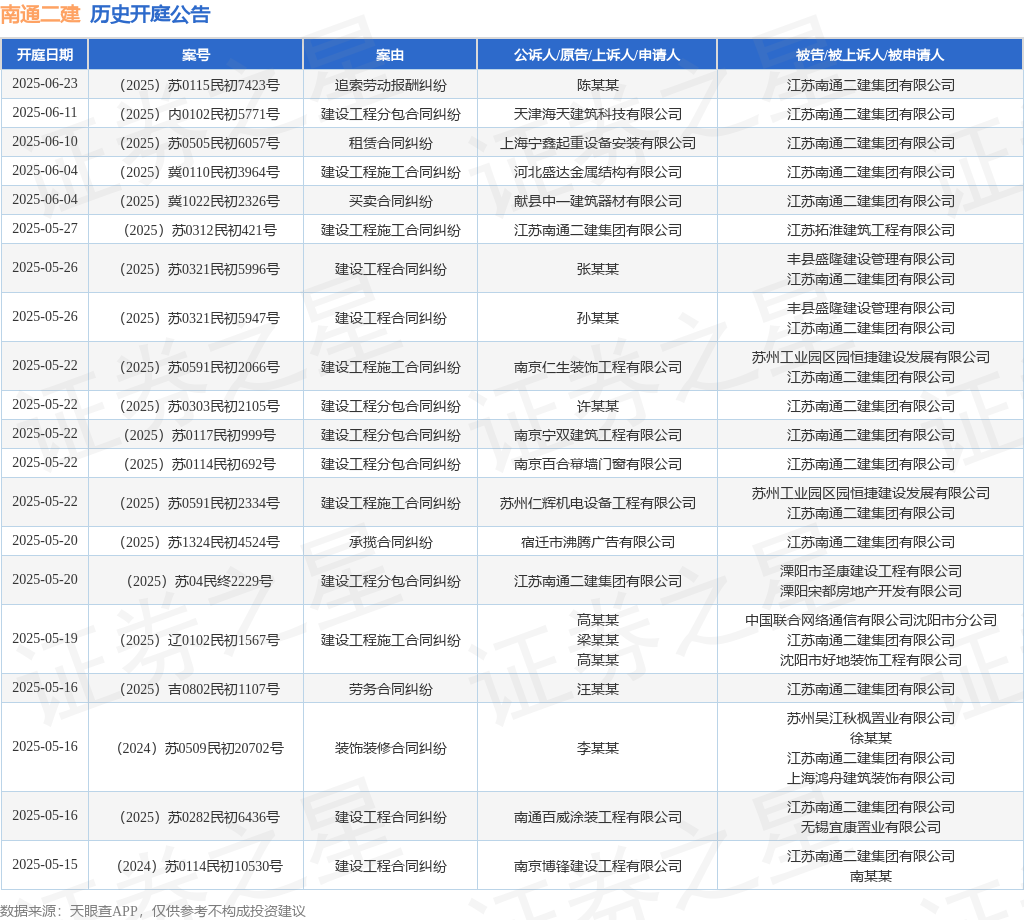The image size is (1024, 920).
Task: Click 承揽合同纠纷 cause cell
Action: (x=391, y=542)
